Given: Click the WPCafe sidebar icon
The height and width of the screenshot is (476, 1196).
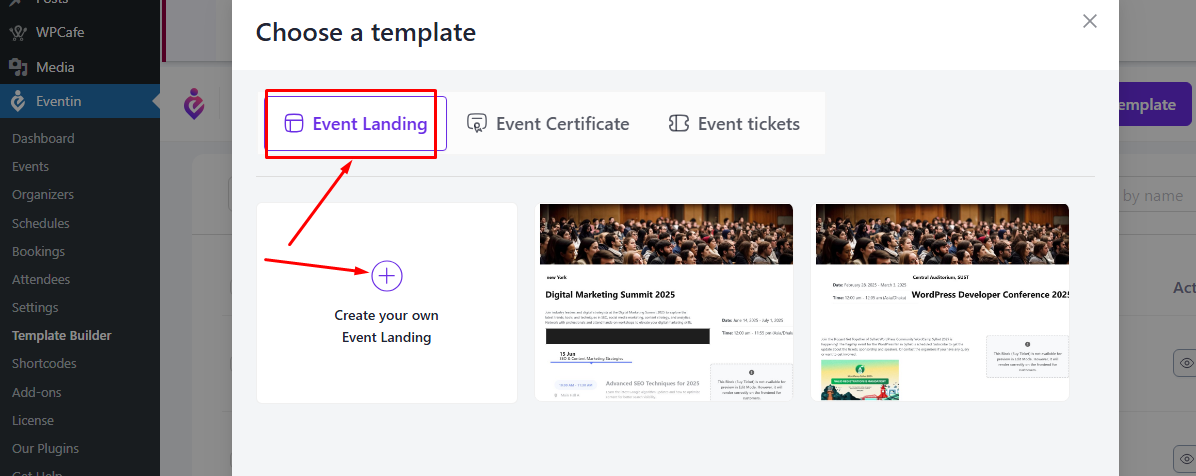Looking at the screenshot, I should [x=18, y=33].
